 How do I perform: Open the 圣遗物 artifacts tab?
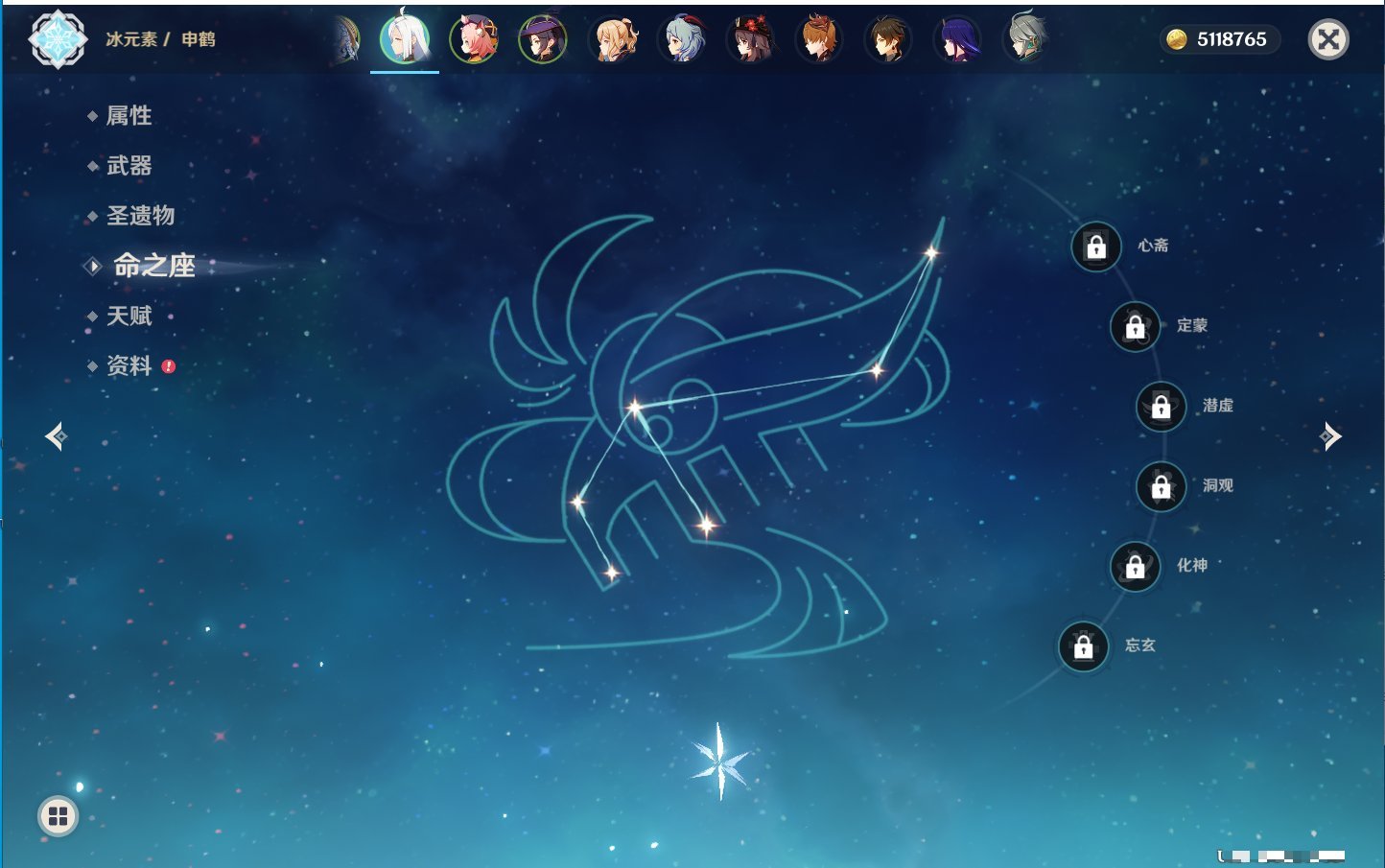[140, 216]
